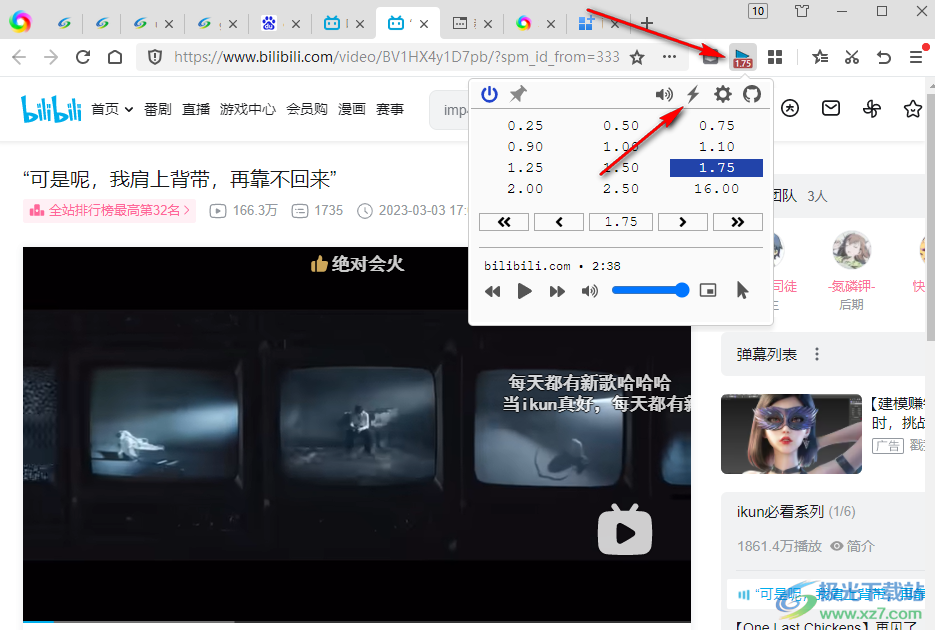935x630 pixels.
Task: Open the 漫画 navigation link
Action: pos(351,109)
